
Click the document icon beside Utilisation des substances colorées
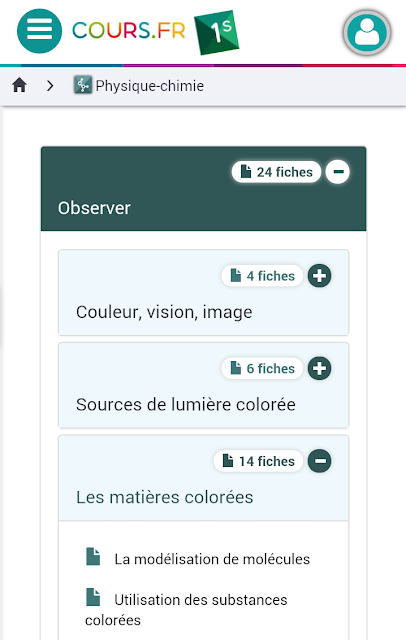point(93,598)
